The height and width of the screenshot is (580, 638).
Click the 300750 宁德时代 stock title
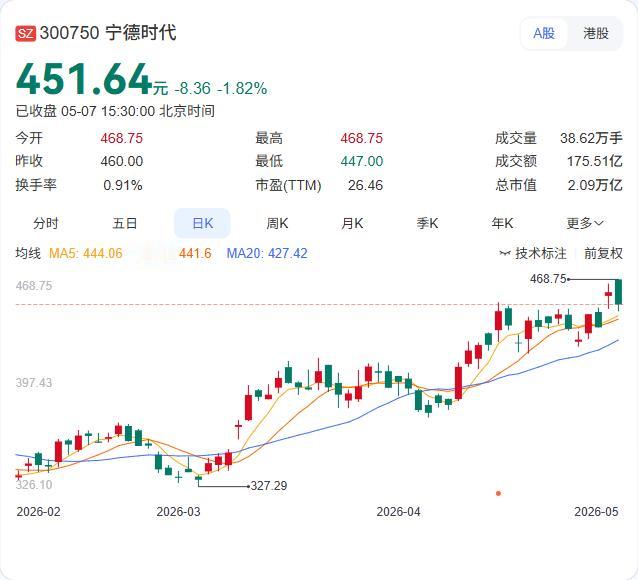[x=108, y=33]
